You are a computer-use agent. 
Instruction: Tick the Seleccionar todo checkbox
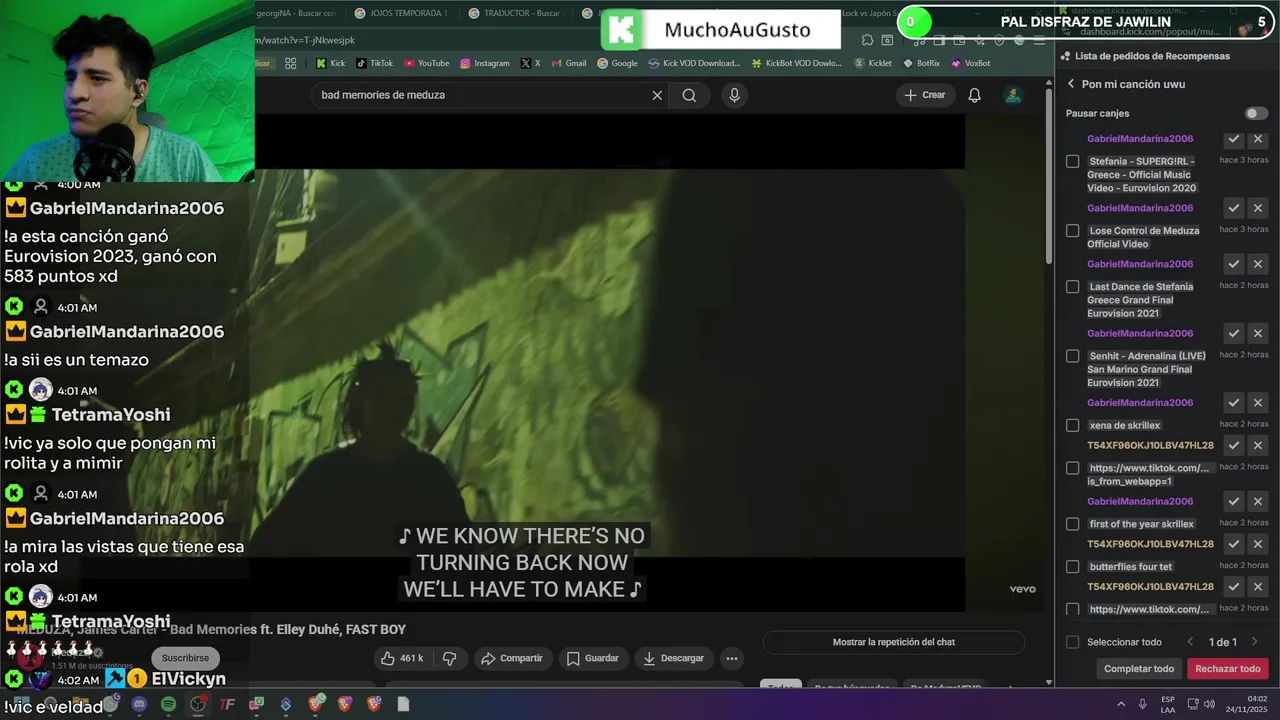coord(1072,642)
